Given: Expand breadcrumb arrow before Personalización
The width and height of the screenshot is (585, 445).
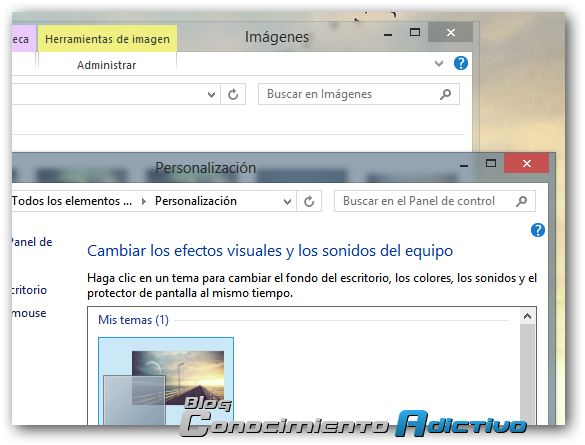Looking at the screenshot, I should tap(144, 201).
